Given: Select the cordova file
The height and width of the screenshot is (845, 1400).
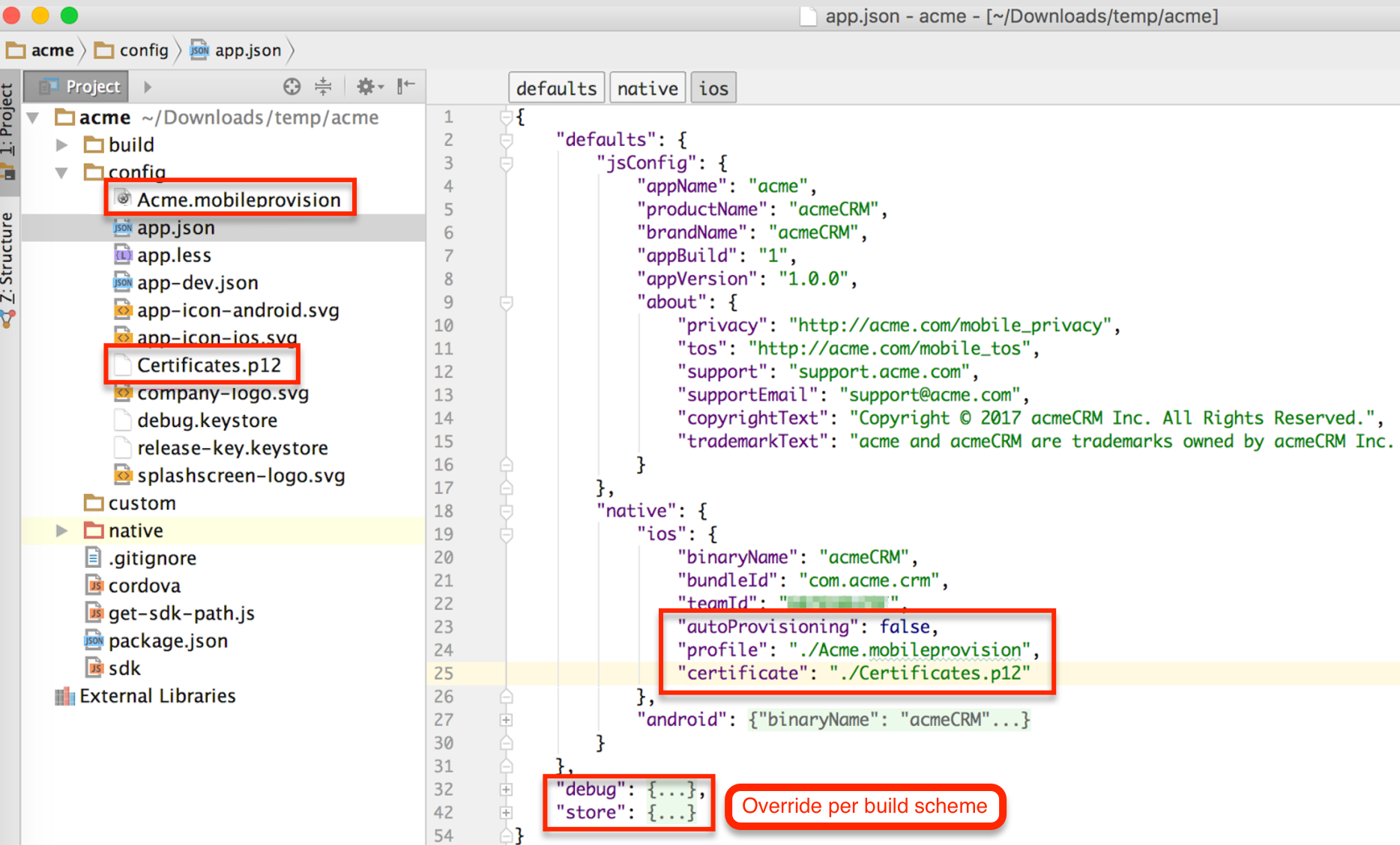Looking at the screenshot, I should click(145, 586).
